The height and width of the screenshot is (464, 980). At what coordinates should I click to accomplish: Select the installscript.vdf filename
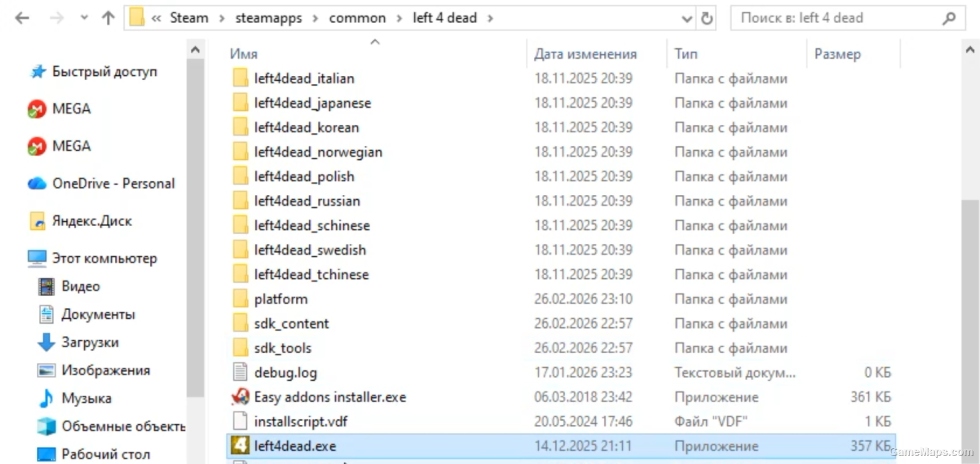click(x=299, y=421)
